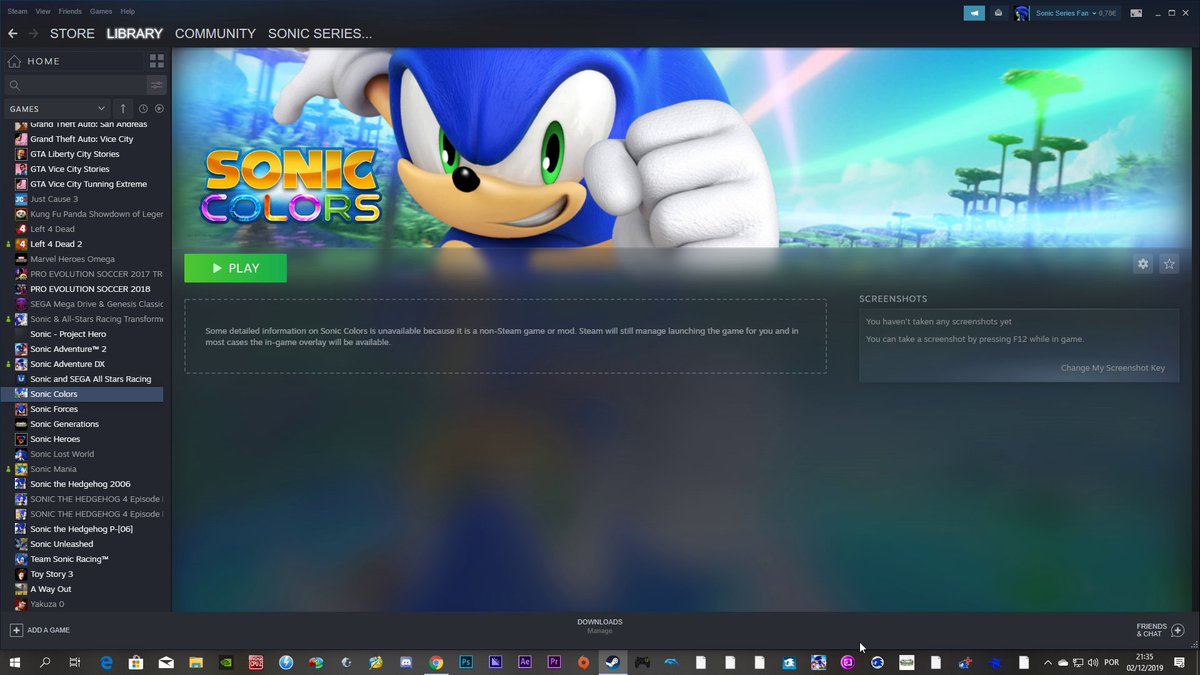Open the Games menu

click(x=101, y=11)
